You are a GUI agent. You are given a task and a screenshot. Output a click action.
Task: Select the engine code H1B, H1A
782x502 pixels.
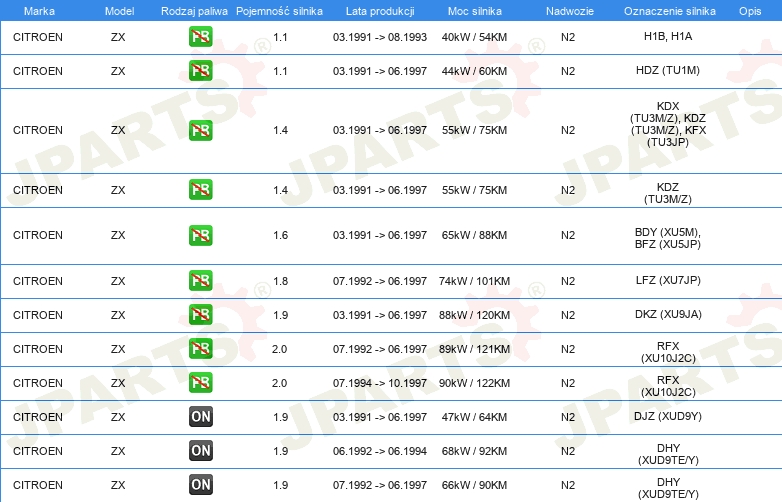668,36
